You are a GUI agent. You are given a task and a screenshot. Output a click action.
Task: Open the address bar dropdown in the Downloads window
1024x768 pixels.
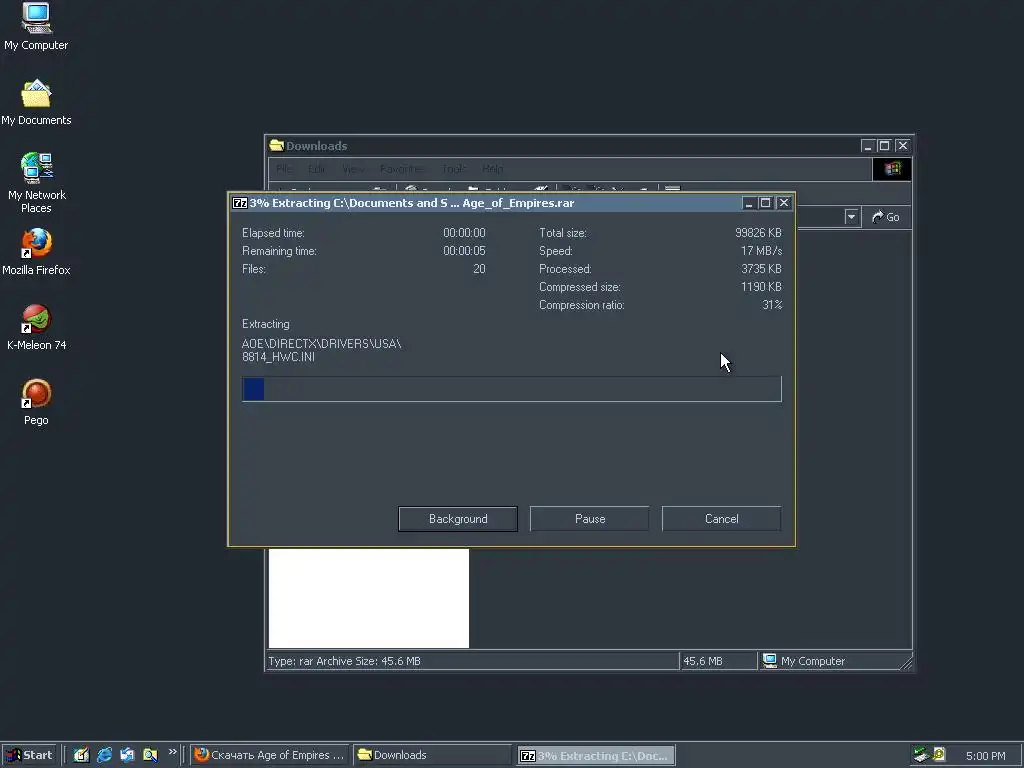851,217
